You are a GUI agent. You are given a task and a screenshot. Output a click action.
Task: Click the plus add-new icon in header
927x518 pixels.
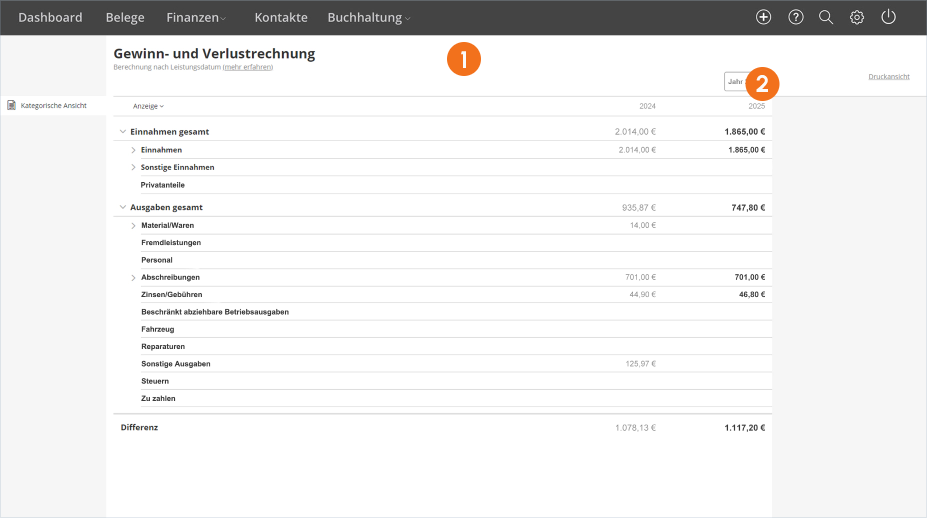tap(763, 17)
